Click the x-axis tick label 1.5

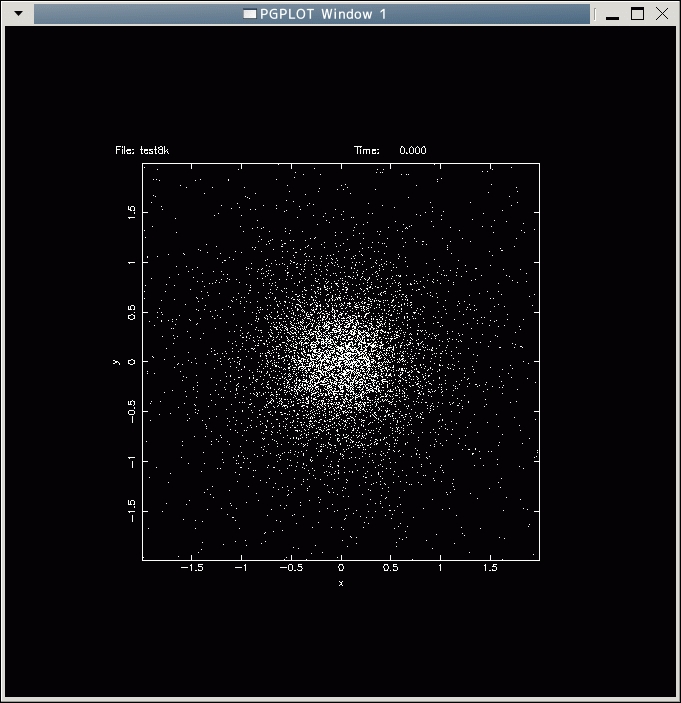point(490,567)
